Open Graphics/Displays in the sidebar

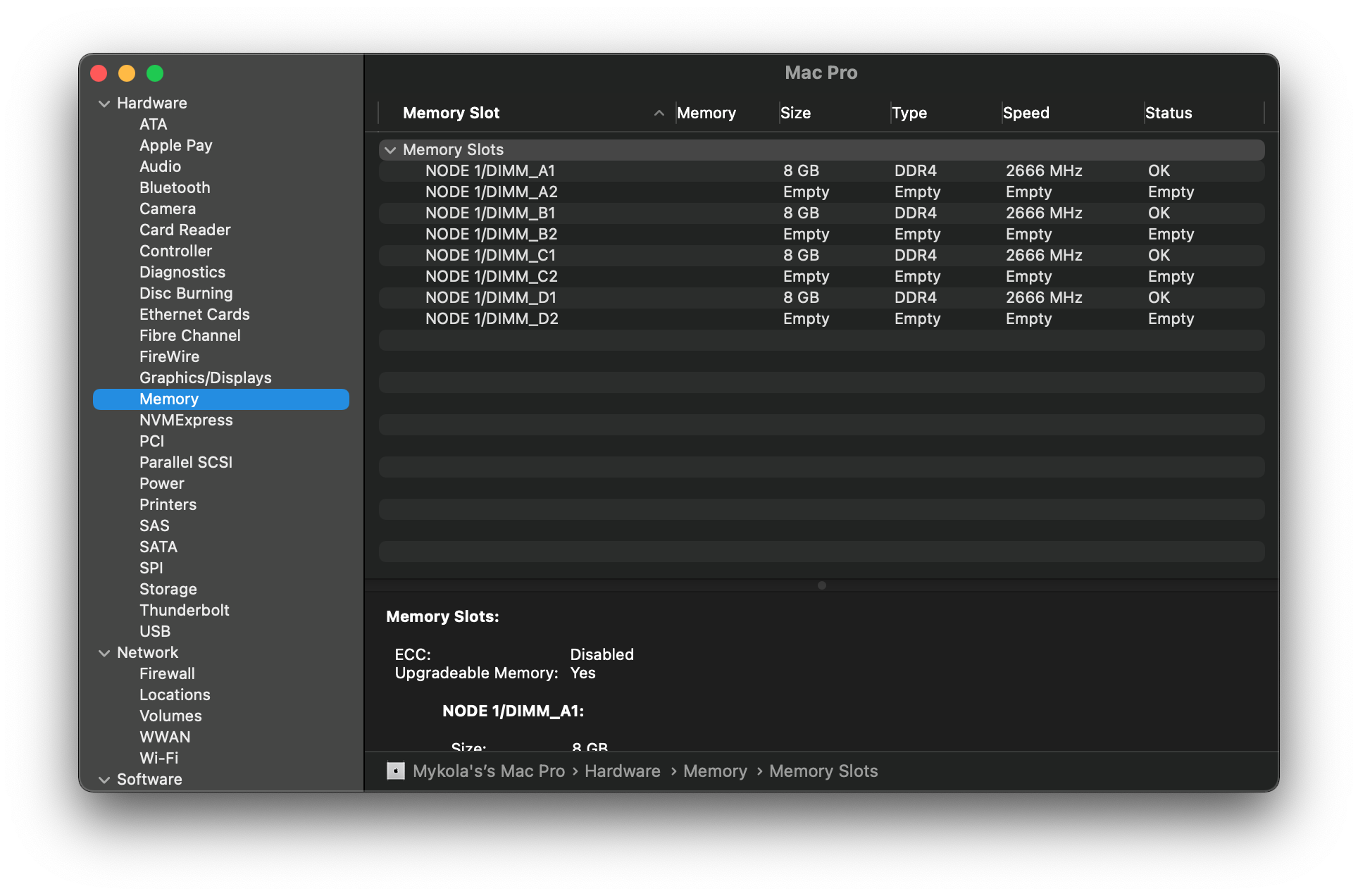(x=205, y=378)
